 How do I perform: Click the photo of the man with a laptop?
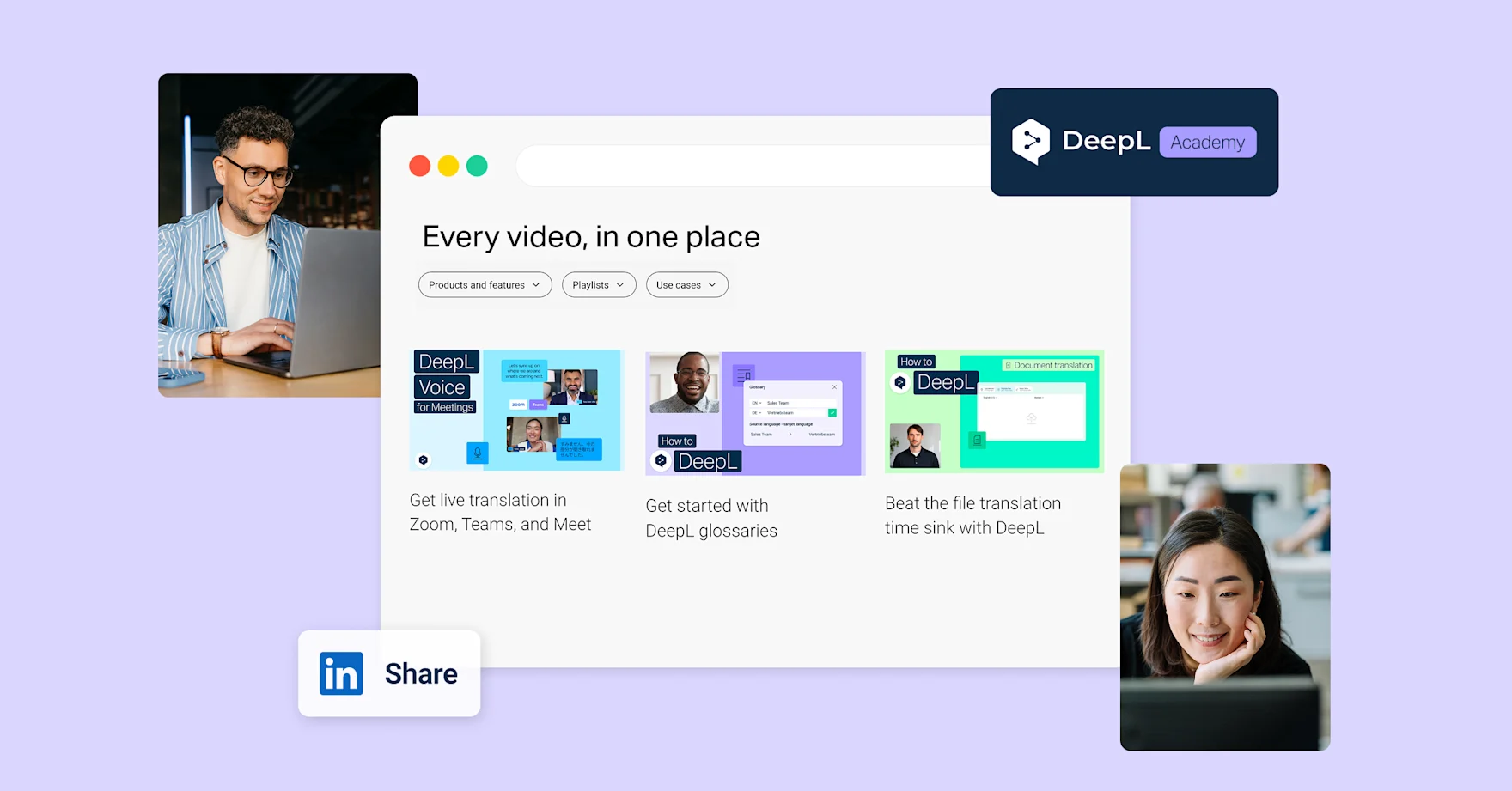pyautogui.click(x=270, y=234)
